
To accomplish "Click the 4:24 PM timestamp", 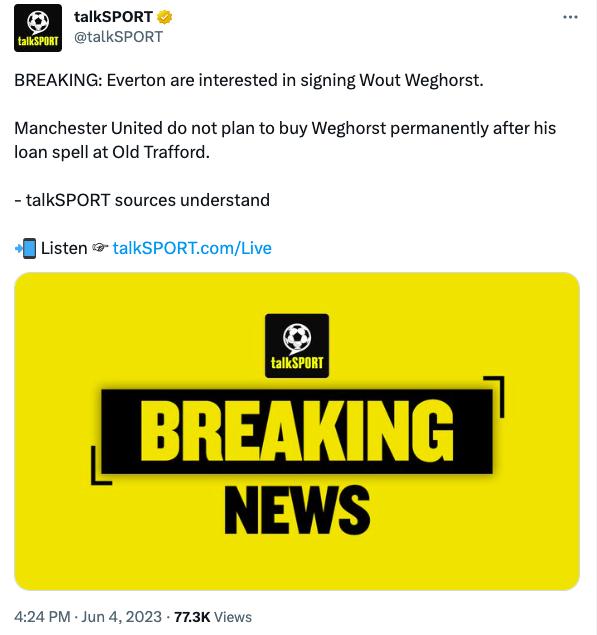I will click(43, 617).
